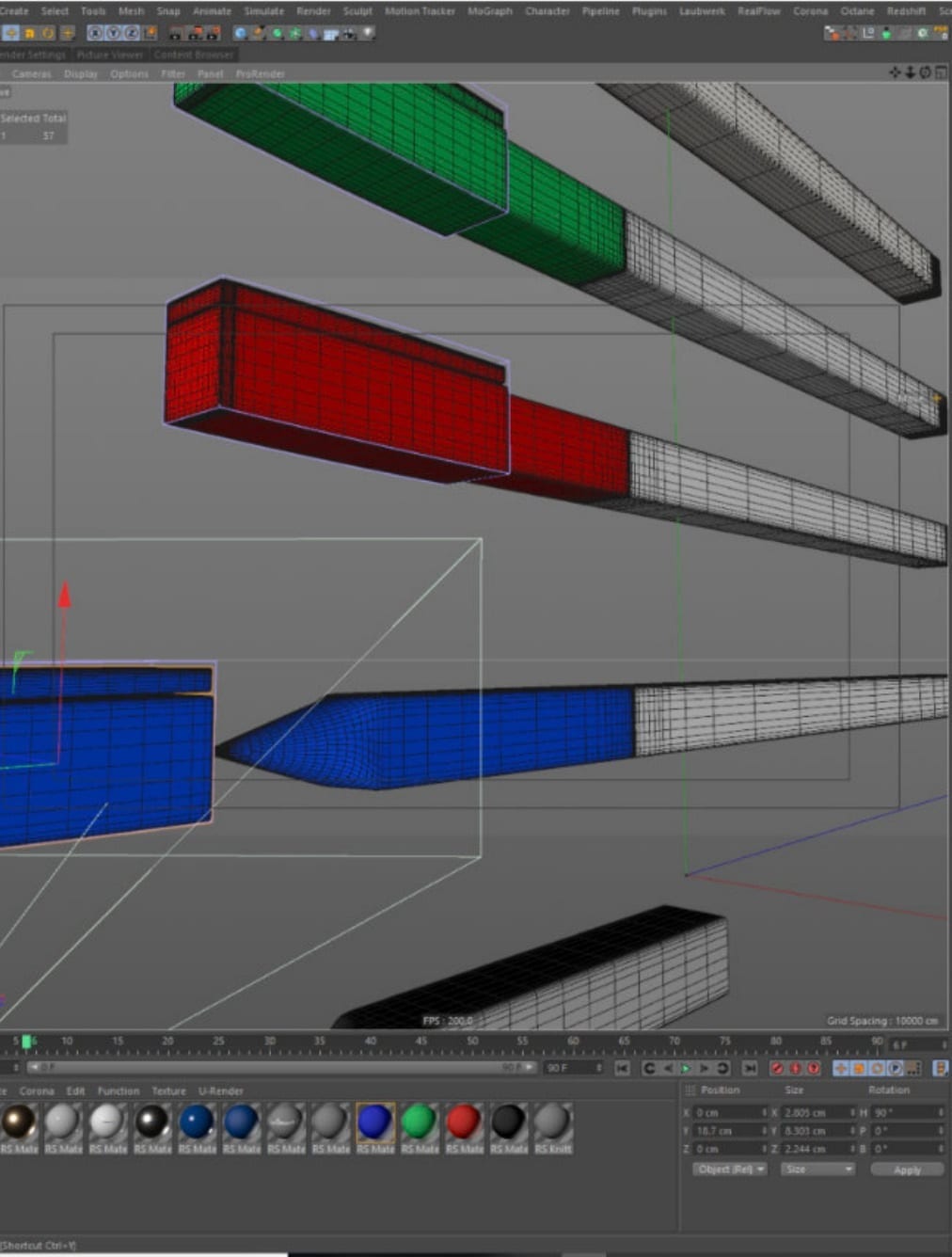
Task: Open material manager Texture menu
Action: point(169,1091)
